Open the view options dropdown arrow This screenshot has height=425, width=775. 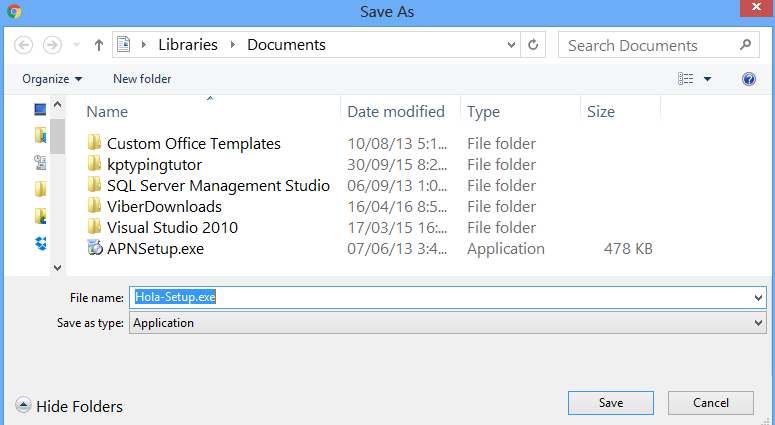pos(707,79)
